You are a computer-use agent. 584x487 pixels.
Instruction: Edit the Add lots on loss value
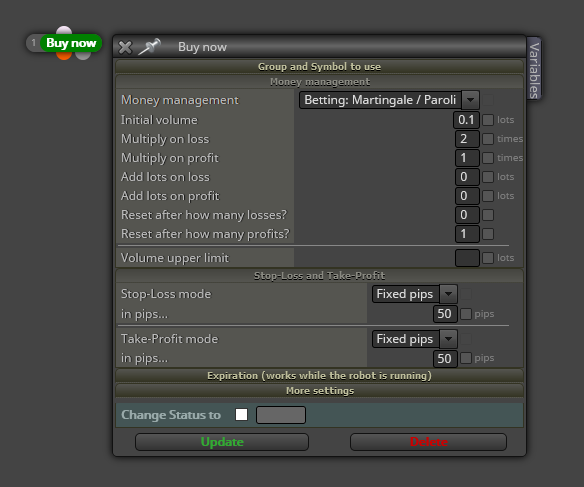467,177
